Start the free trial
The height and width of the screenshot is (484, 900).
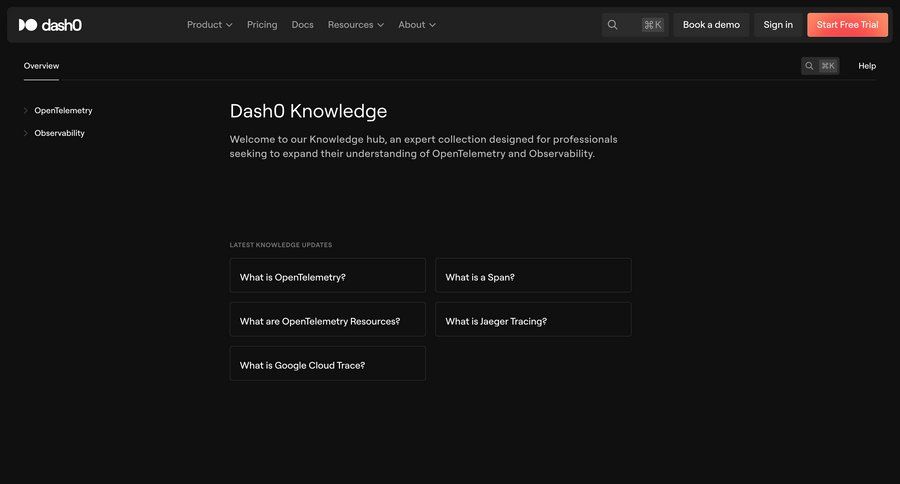tap(847, 25)
